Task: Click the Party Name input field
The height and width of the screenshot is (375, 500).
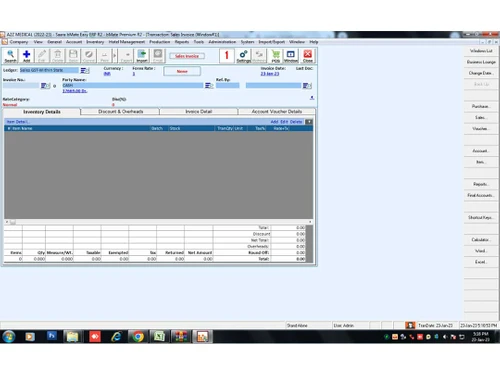Action: click(x=133, y=86)
